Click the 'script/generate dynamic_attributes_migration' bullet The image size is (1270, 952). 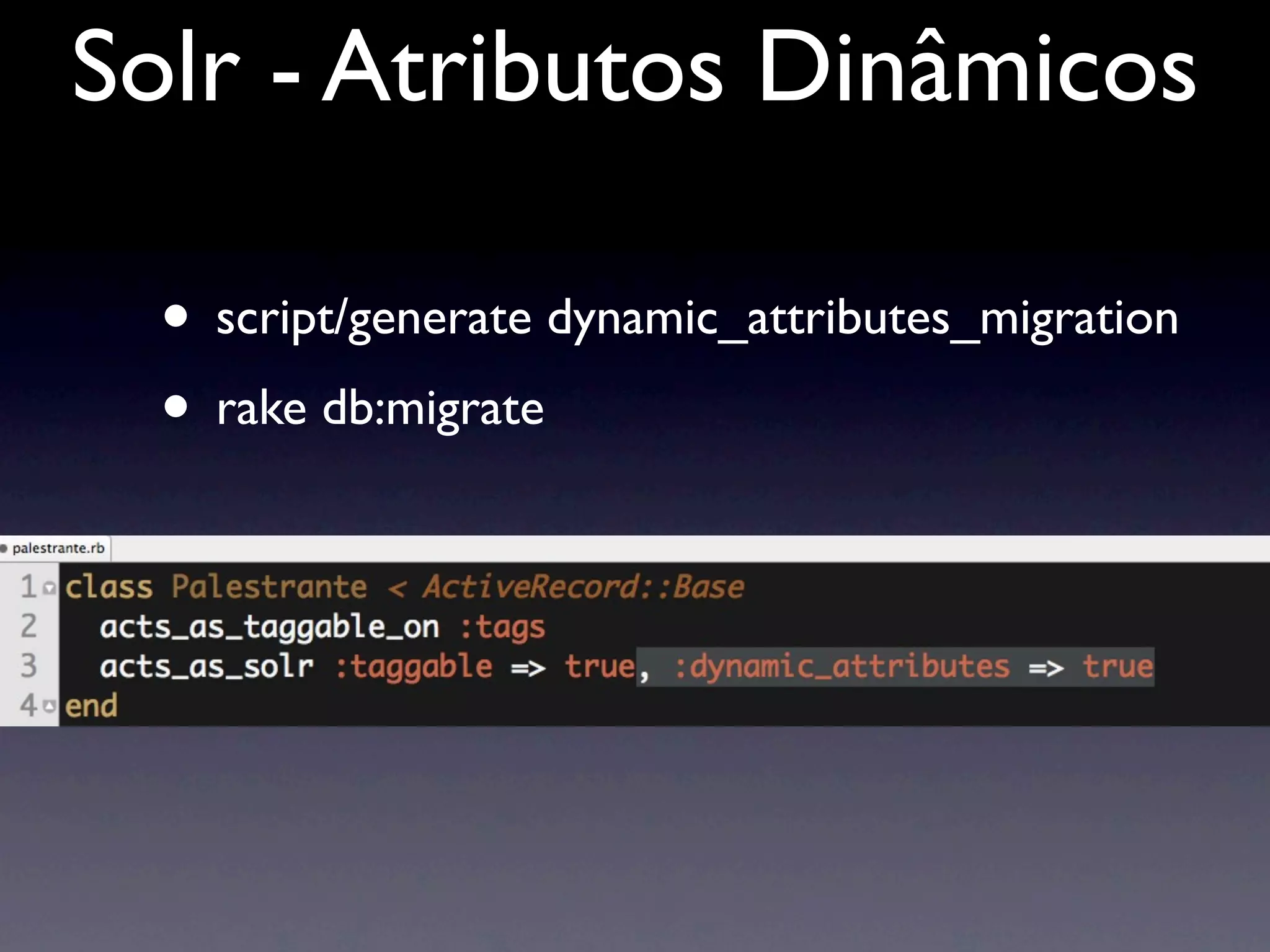pyautogui.click(x=697, y=319)
